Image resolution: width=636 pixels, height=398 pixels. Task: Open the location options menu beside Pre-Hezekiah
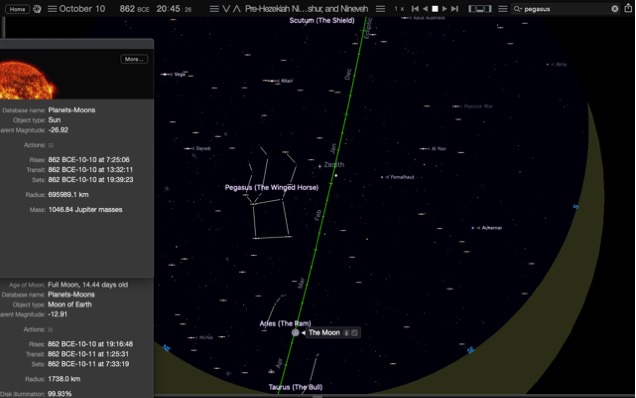click(214, 9)
